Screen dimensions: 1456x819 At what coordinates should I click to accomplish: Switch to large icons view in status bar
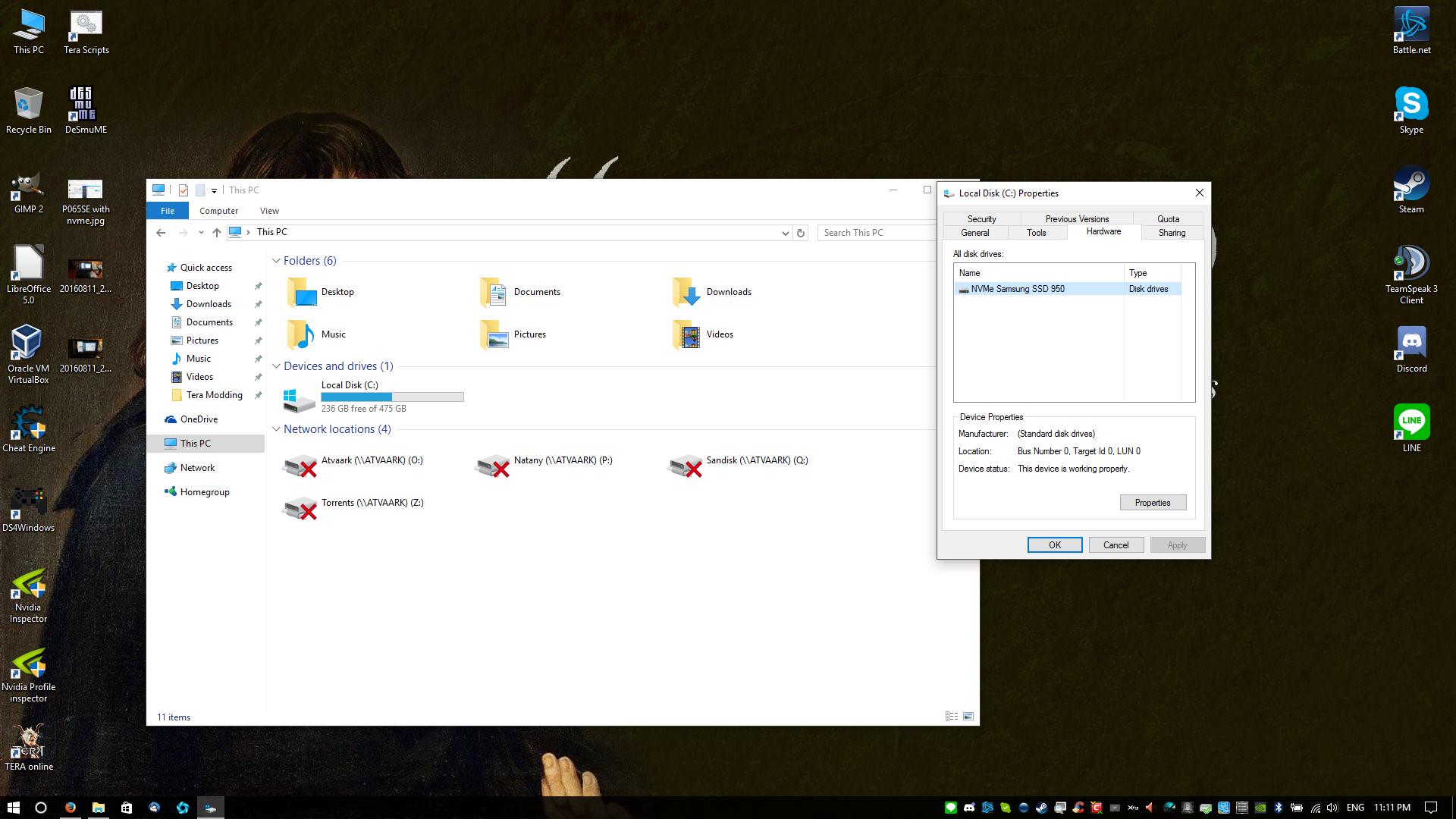[x=968, y=717]
